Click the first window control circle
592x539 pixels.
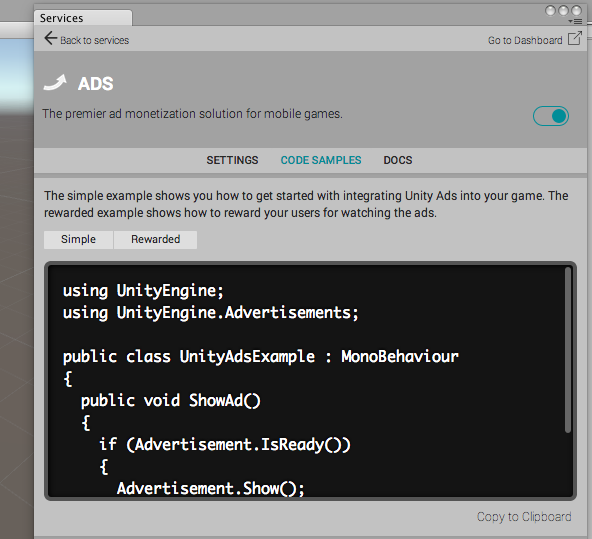click(550, 11)
